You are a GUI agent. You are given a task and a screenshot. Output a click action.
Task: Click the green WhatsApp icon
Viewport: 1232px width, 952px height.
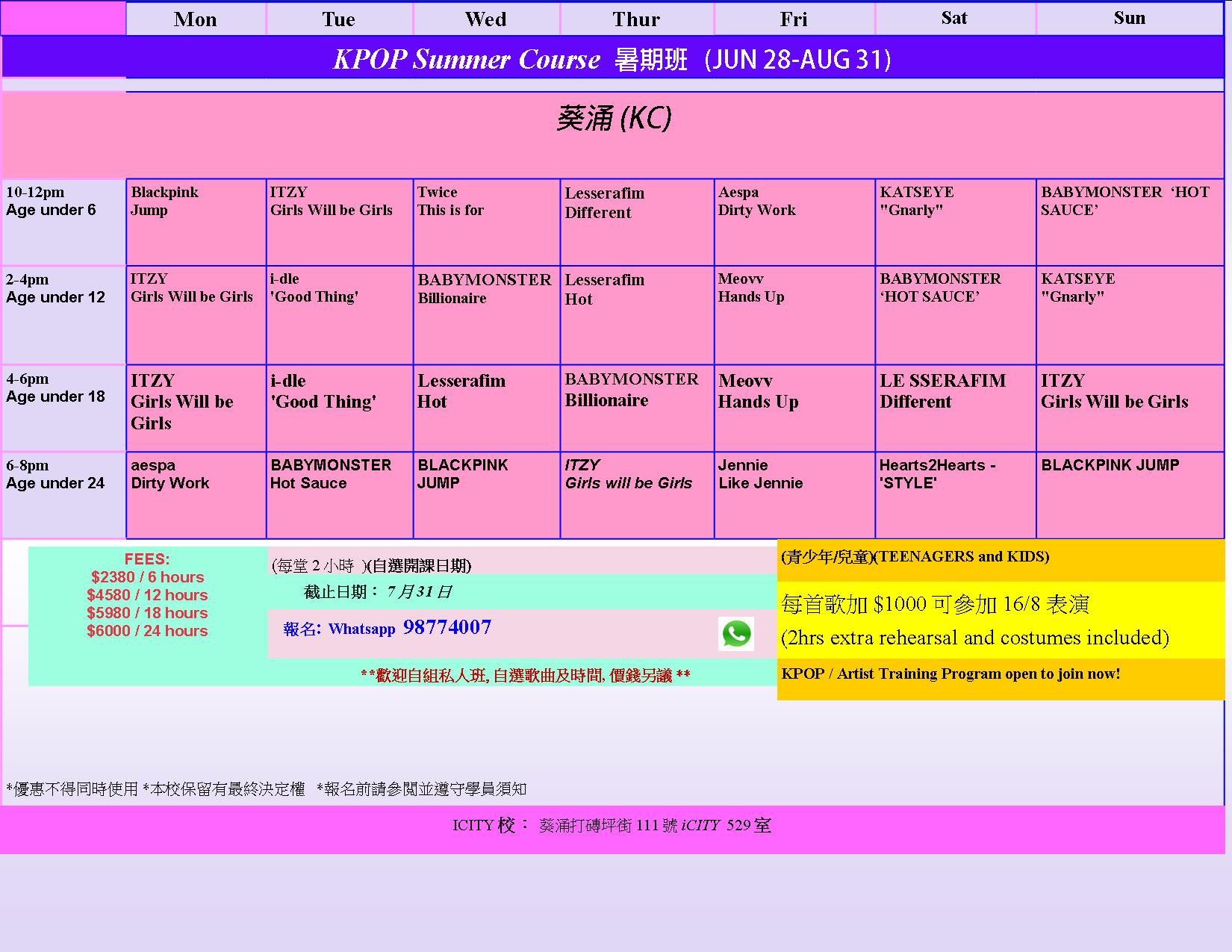point(736,634)
